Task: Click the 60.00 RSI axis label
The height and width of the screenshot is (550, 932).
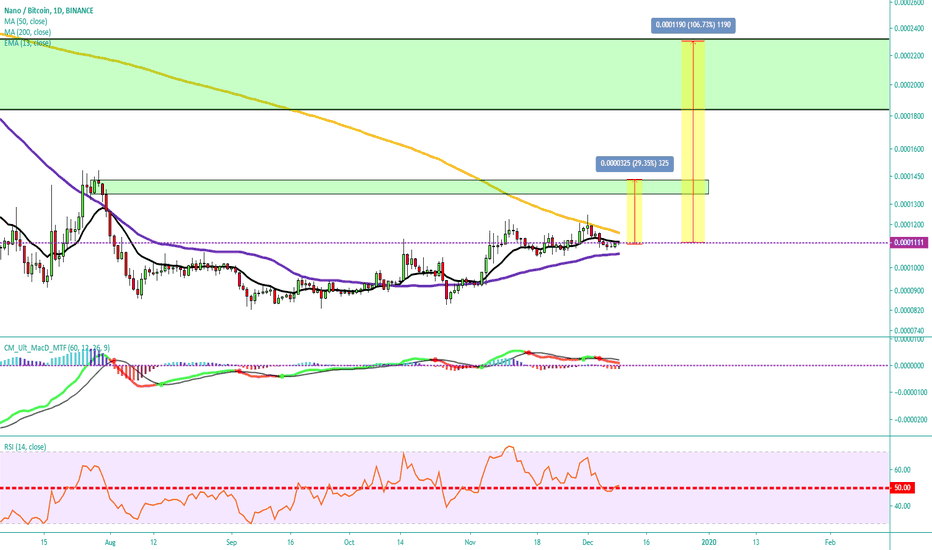Action: 902,470
